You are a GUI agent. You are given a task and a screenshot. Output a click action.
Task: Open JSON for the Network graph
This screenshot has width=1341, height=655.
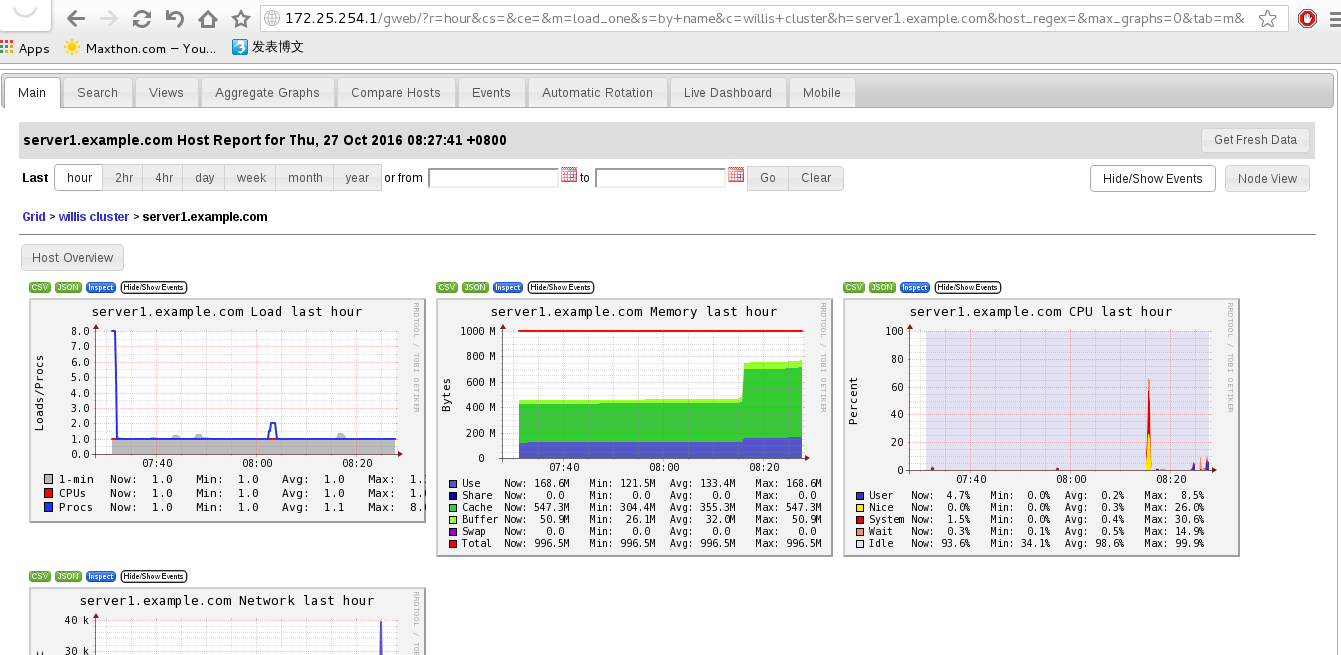tap(68, 576)
